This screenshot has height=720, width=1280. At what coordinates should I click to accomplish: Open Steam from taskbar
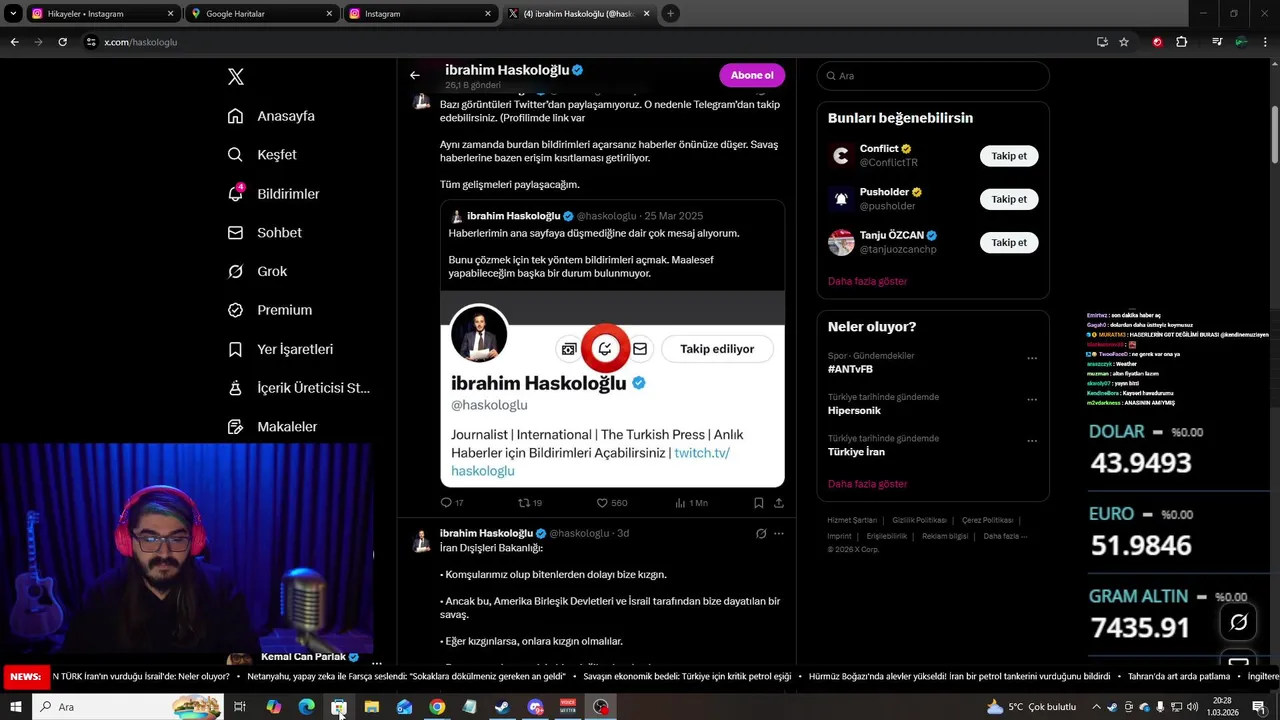tap(502, 707)
